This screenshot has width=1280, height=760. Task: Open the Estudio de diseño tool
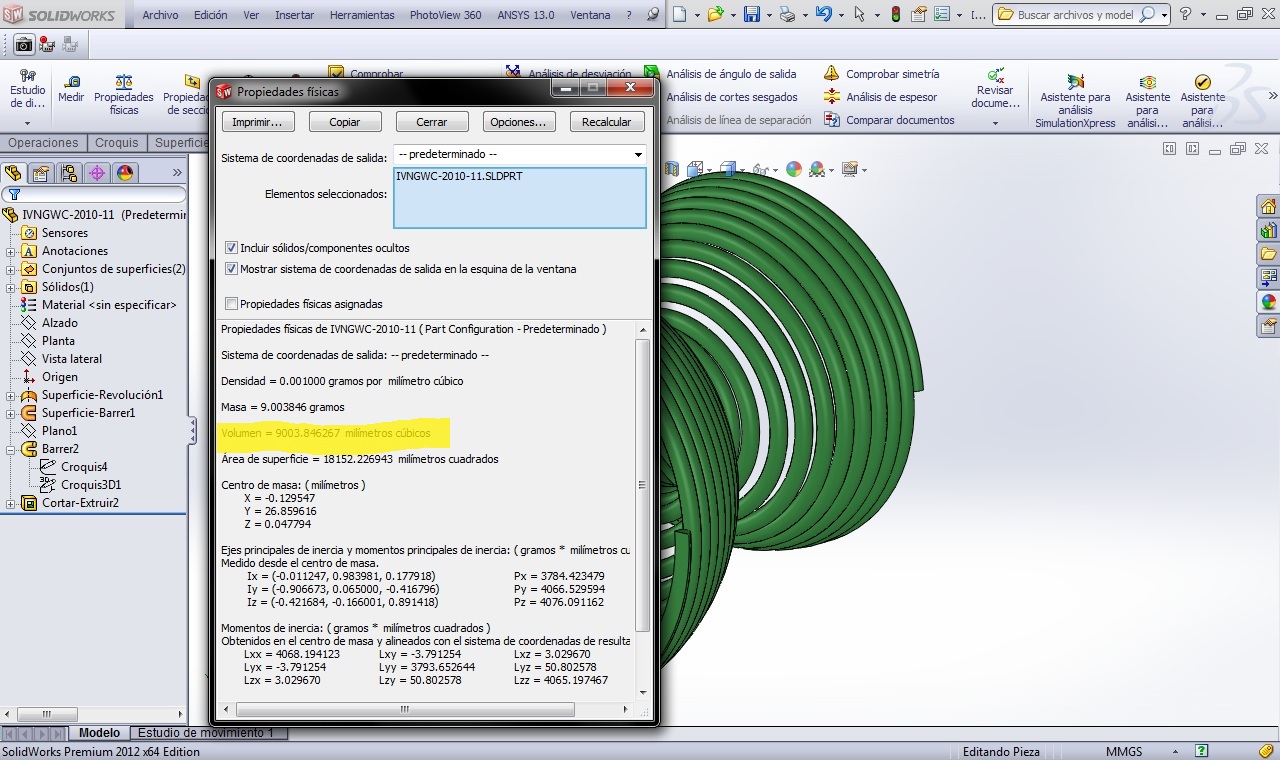pos(28,88)
